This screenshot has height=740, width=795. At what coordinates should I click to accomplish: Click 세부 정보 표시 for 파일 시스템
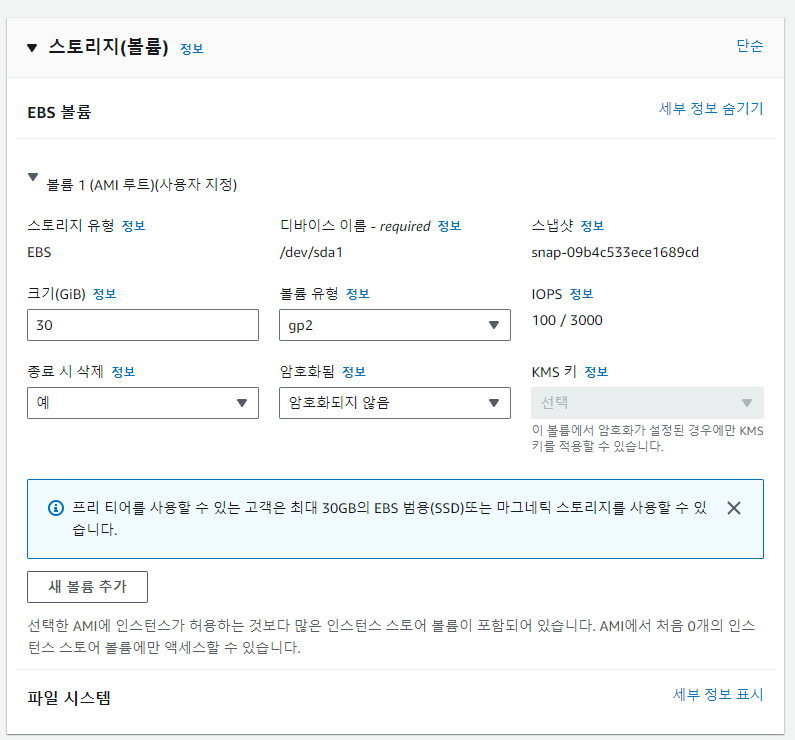coord(718,694)
